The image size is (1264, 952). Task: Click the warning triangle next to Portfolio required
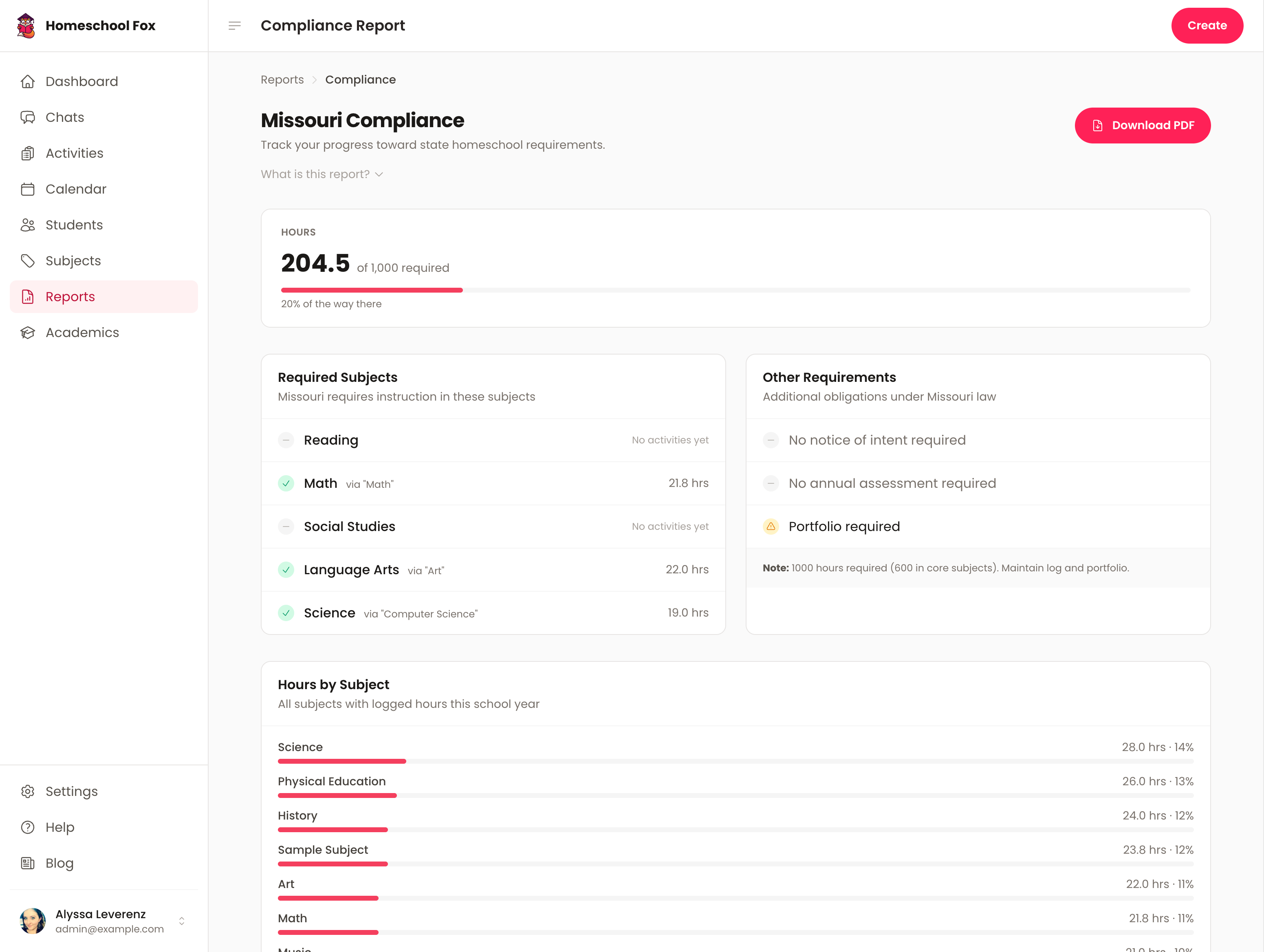tap(771, 526)
